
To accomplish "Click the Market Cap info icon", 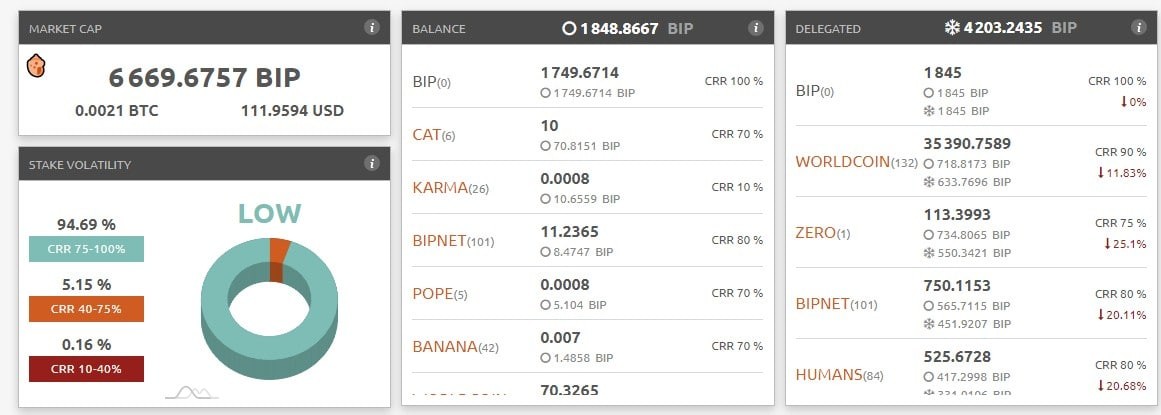I will click(372, 27).
